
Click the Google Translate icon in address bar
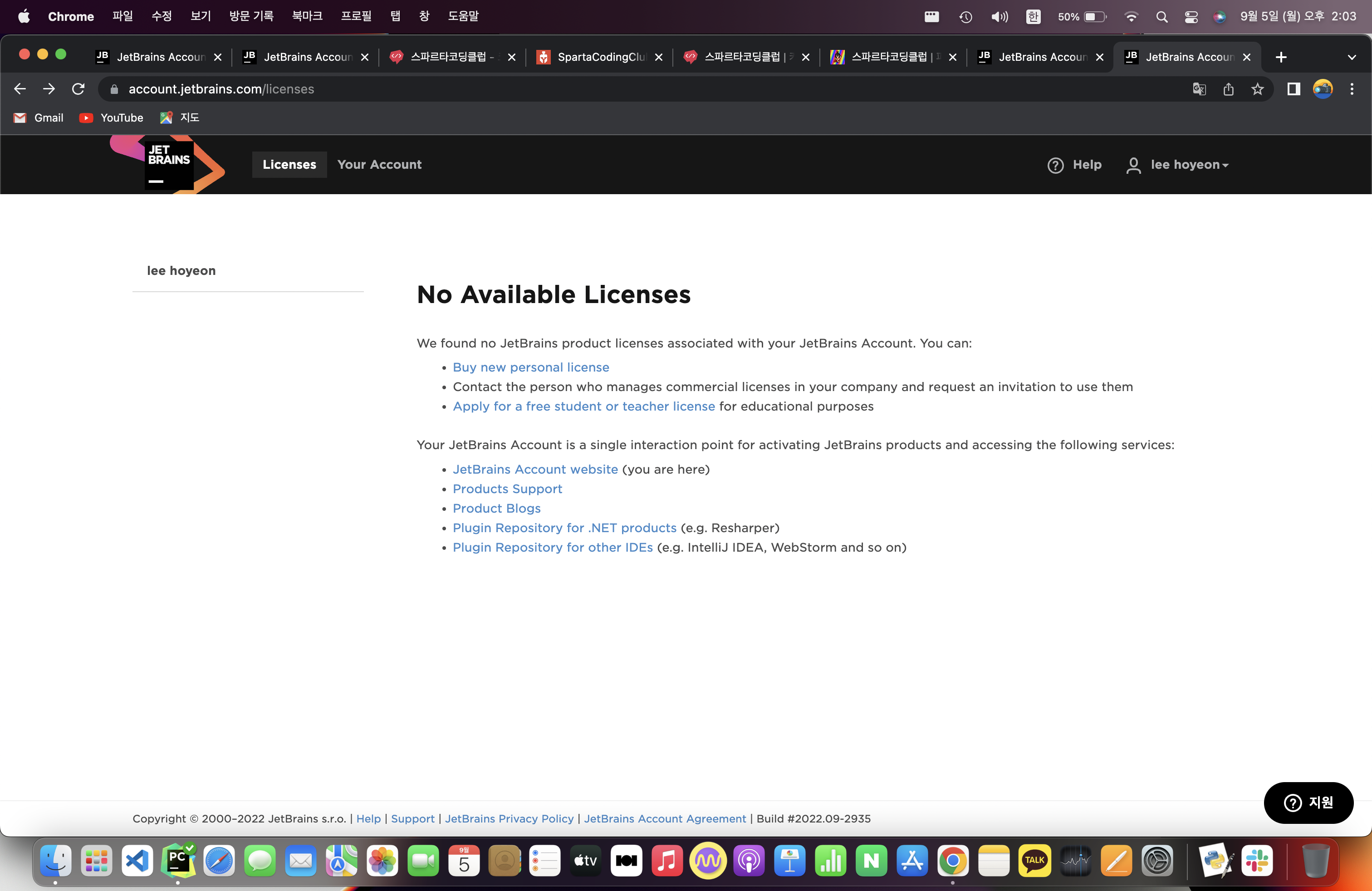1199,89
